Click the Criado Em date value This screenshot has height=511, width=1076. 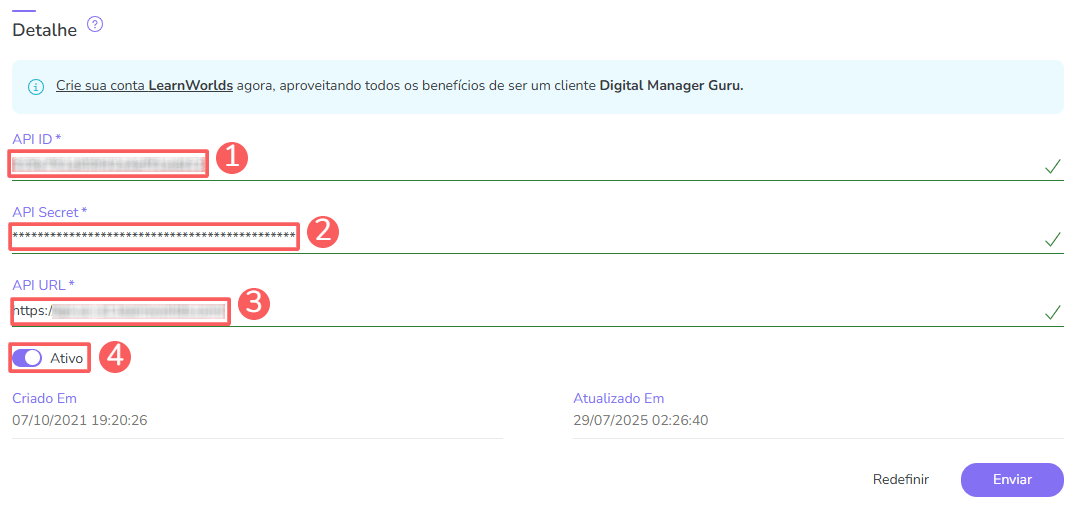click(80, 420)
